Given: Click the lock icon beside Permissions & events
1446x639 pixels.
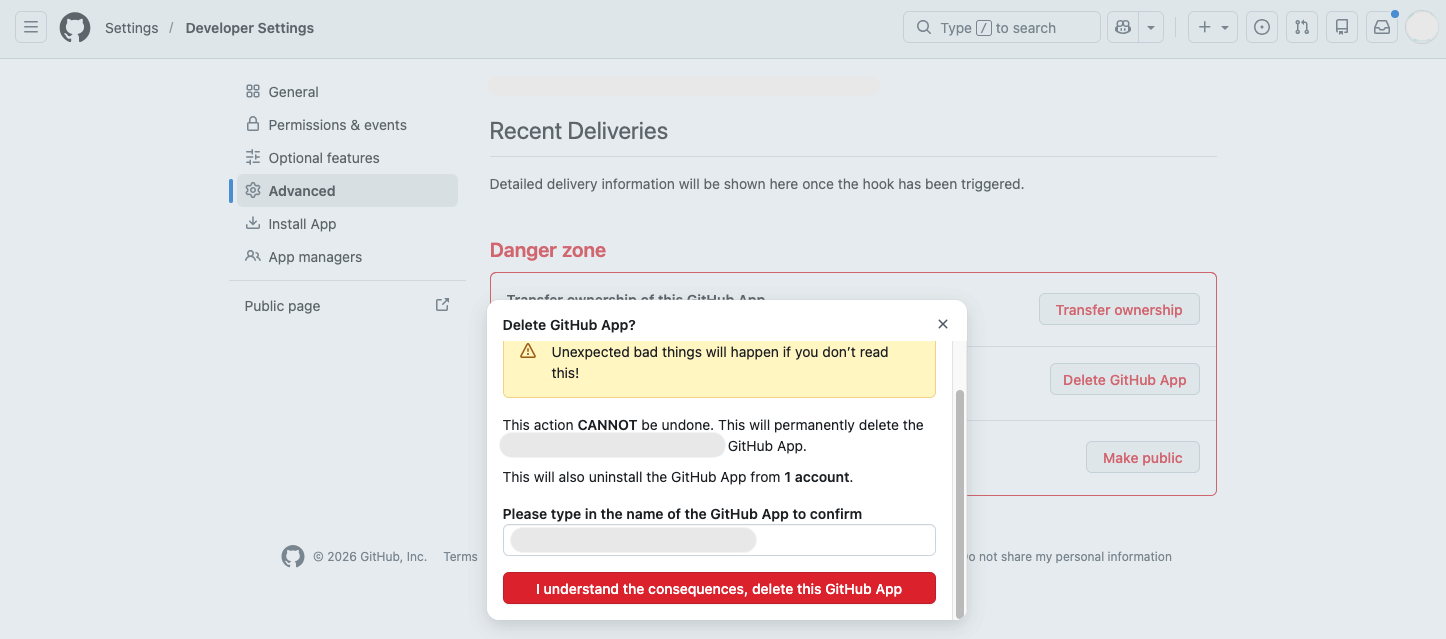Looking at the screenshot, I should coord(253,124).
